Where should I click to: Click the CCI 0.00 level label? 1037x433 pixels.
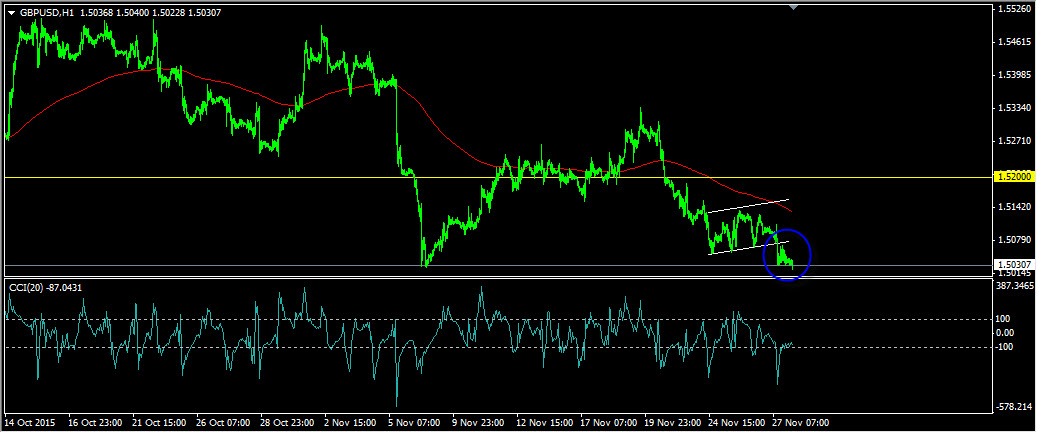coord(1004,333)
